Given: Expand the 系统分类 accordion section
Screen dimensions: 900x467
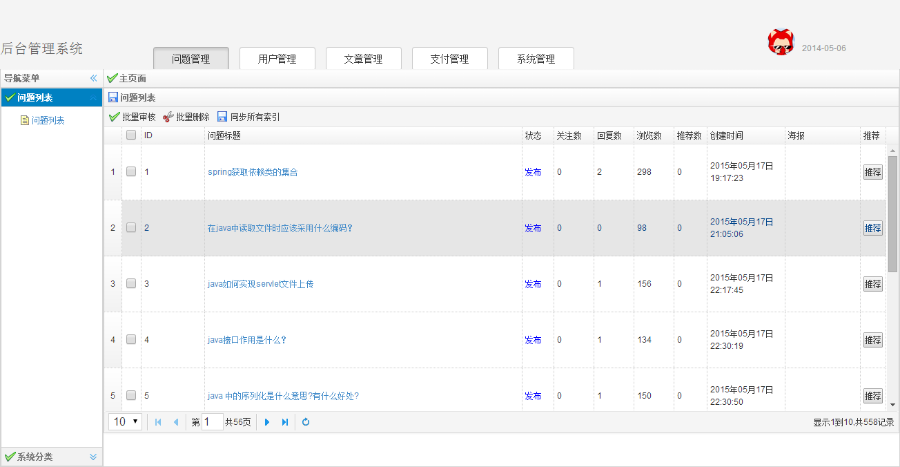Looking at the screenshot, I should 93,457.
